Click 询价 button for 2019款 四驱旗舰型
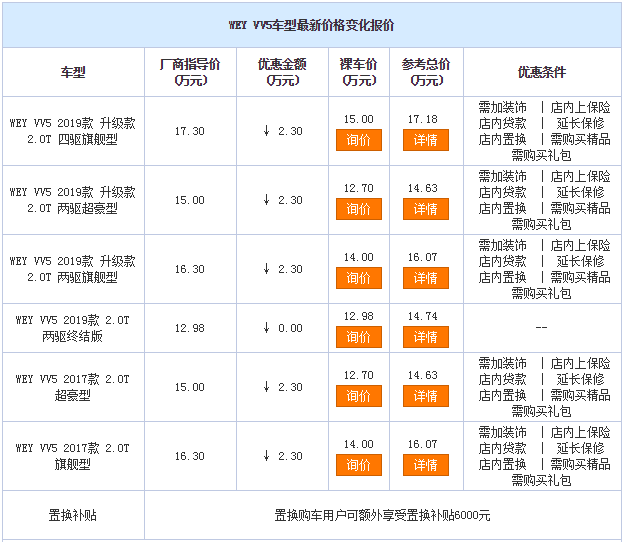The height and width of the screenshot is (542, 624). tap(359, 140)
